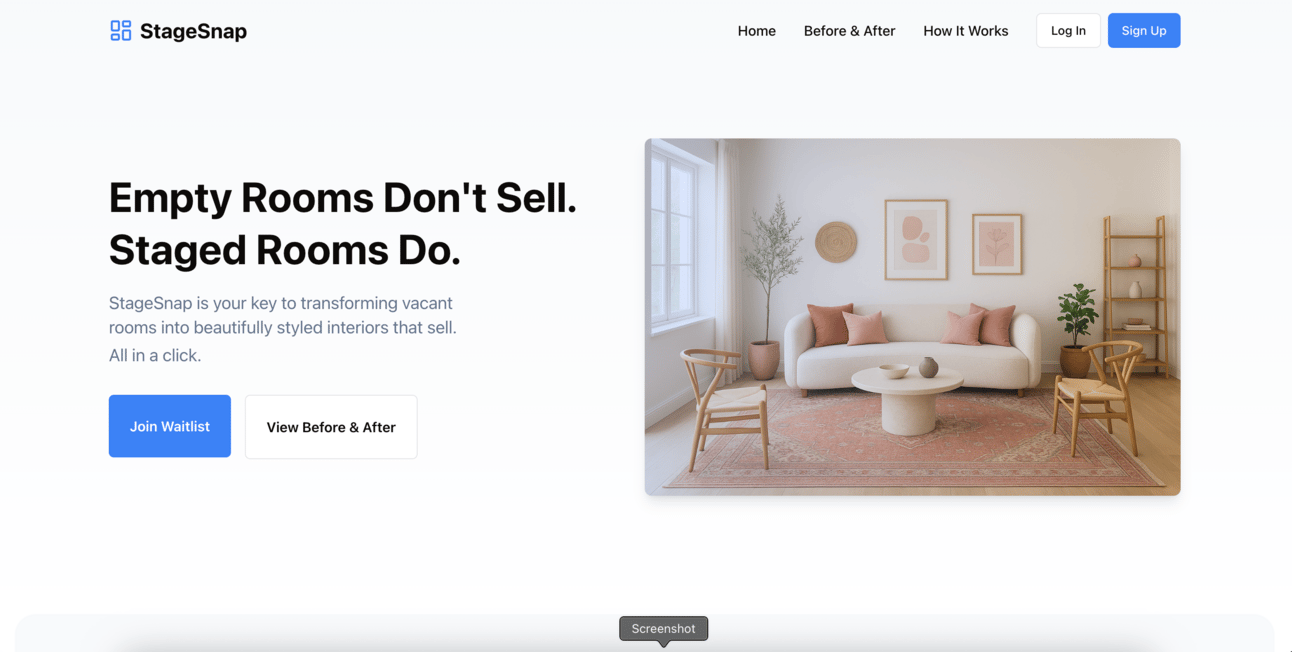Click the View Before & After button

point(331,427)
